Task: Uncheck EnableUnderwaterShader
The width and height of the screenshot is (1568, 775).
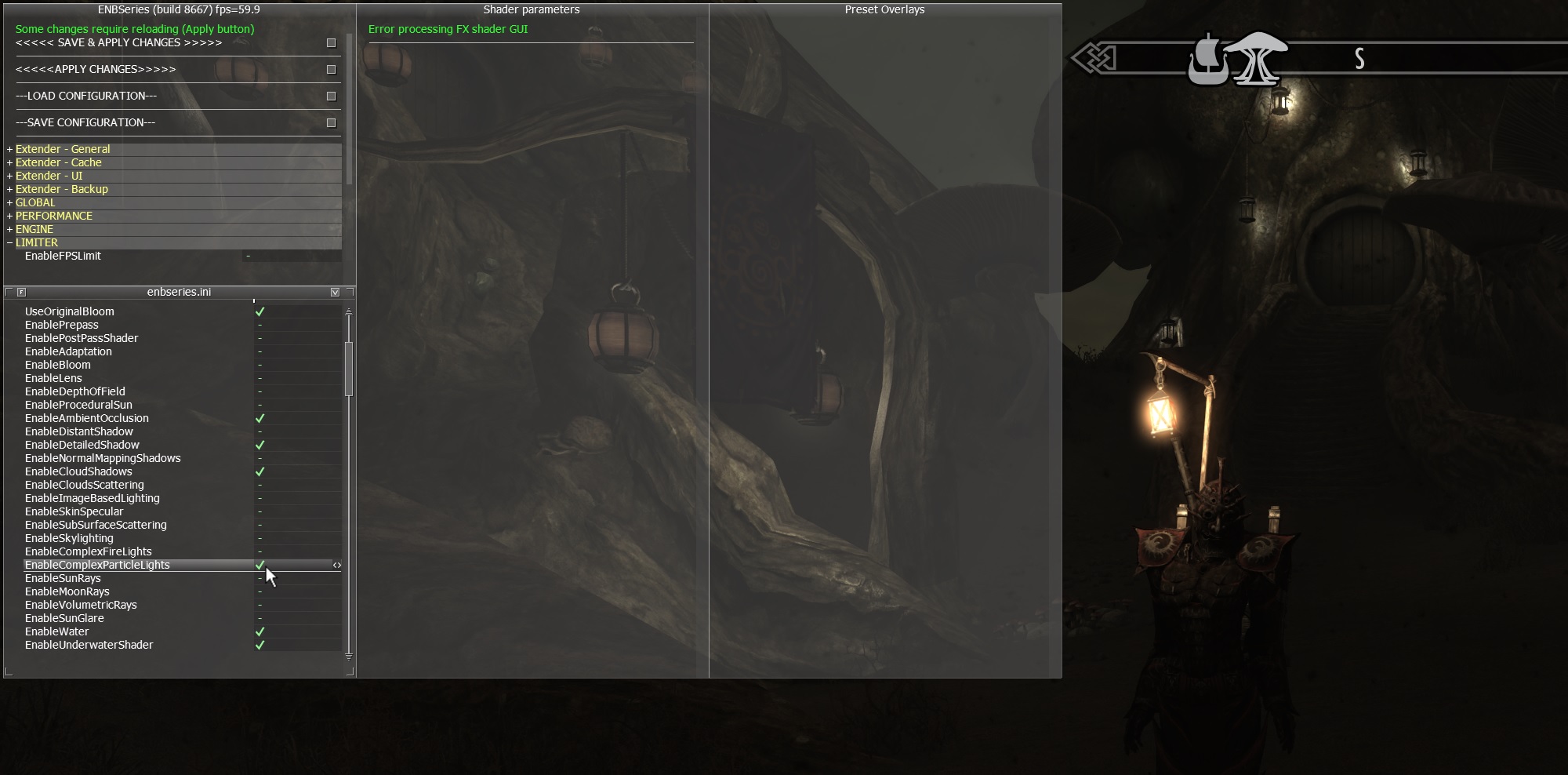Action: 260,645
